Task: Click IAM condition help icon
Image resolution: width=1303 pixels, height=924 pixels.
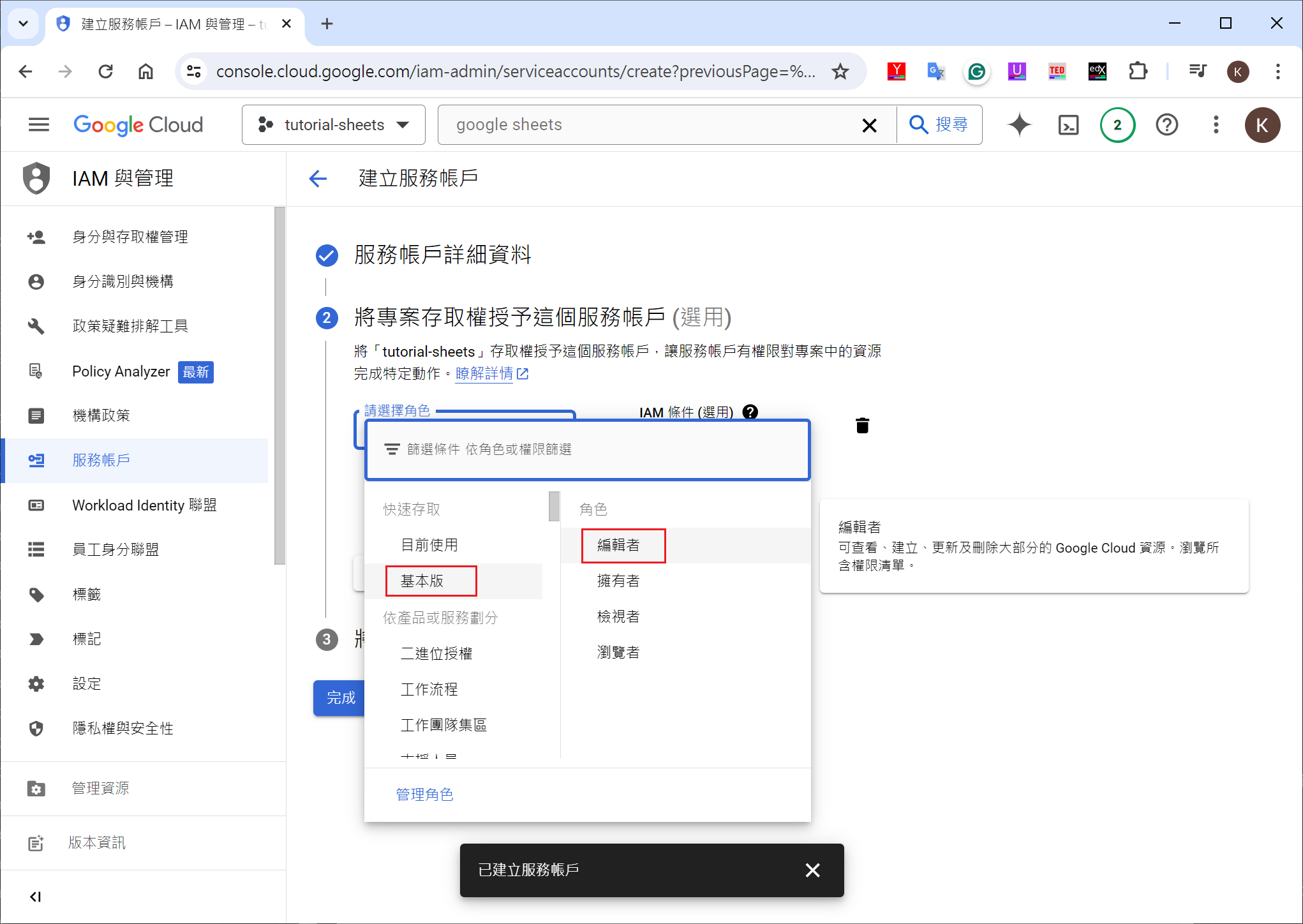Action: (750, 412)
